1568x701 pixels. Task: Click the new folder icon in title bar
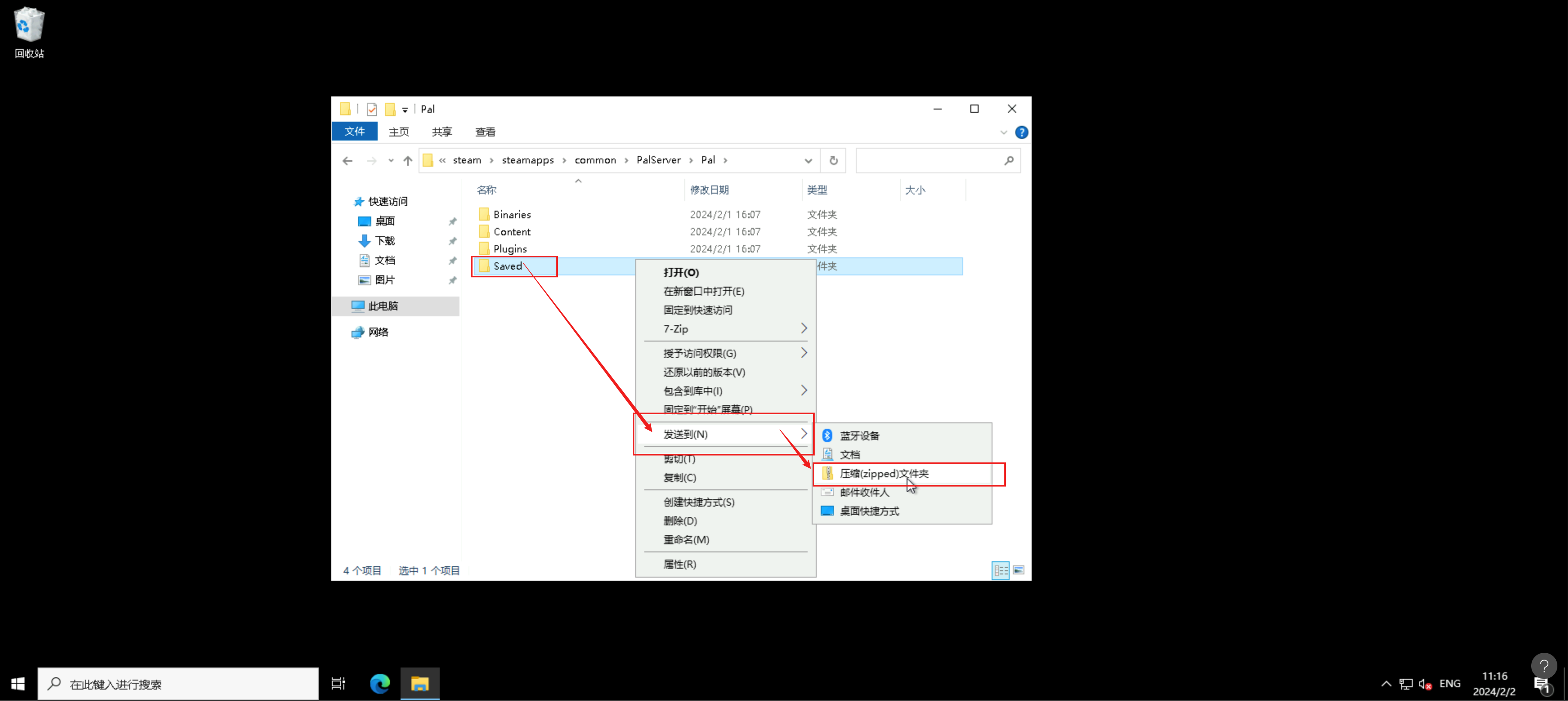(390, 109)
